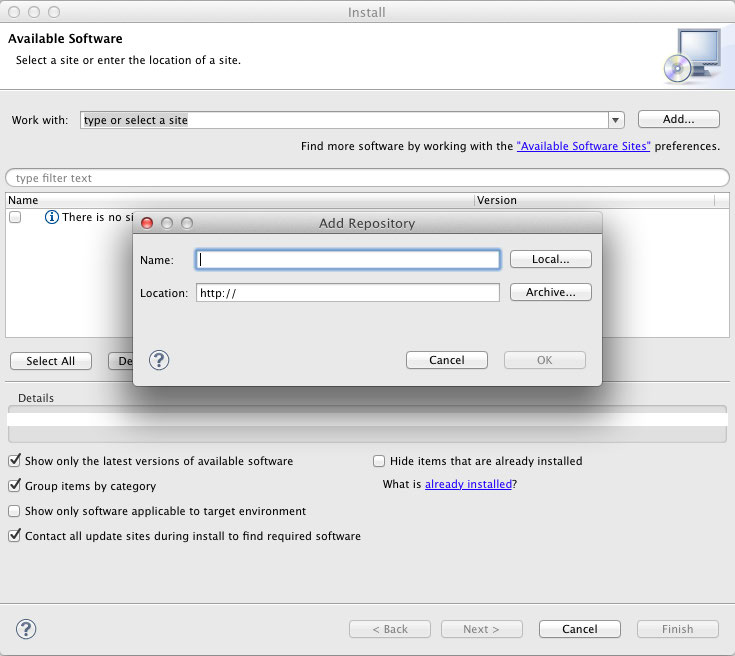The width and height of the screenshot is (735, 656).
Task: Toggle Show only the latest versions checkbox
Action: (x=15, y=461)
